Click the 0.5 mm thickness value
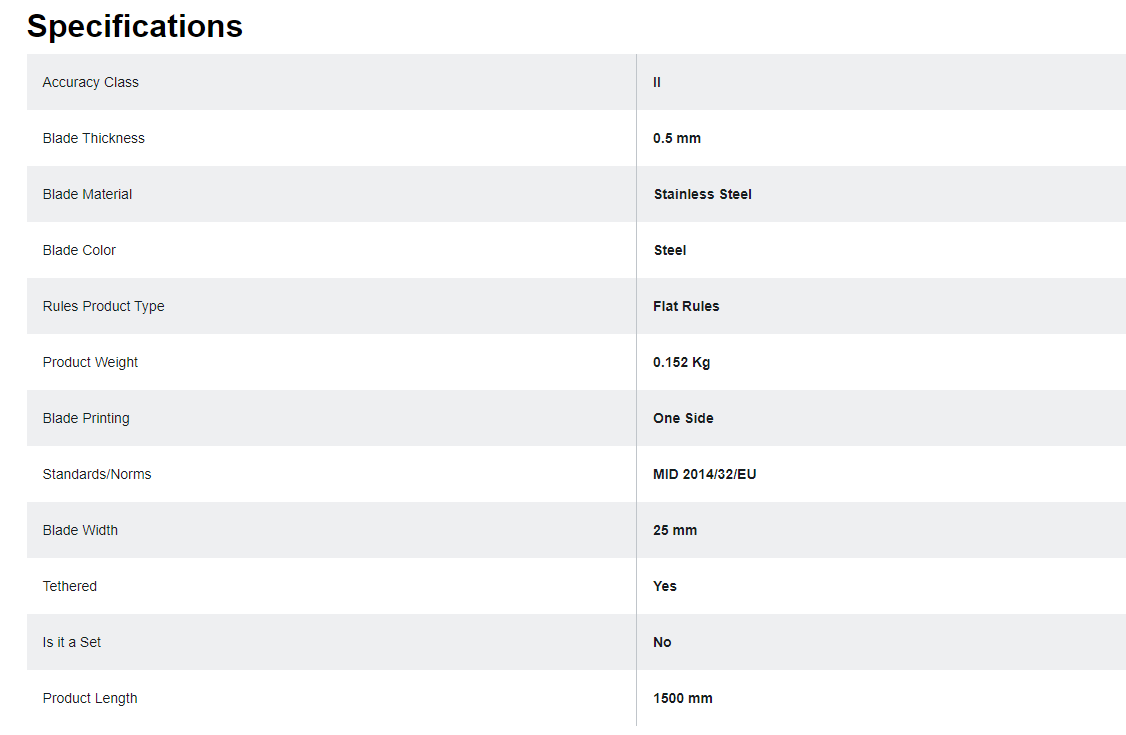The width and height of the screenshot is (1126, 735). pos(676,139)
